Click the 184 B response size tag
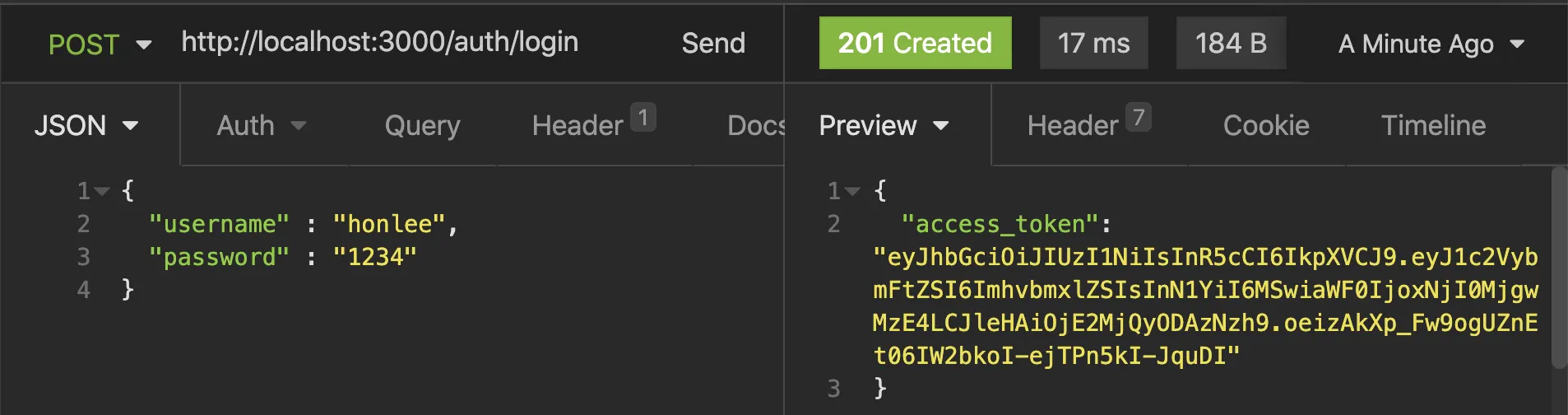Screen dimensions: 1568x415 (1230, 43)
